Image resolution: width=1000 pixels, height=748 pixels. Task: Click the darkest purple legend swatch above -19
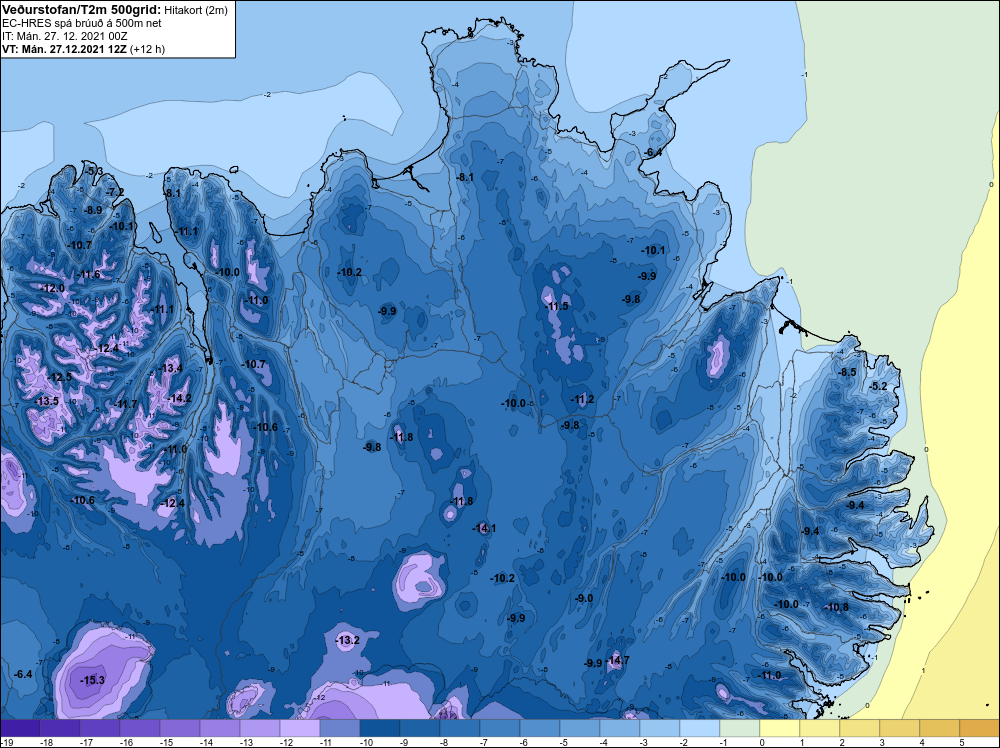coord(20,728)
